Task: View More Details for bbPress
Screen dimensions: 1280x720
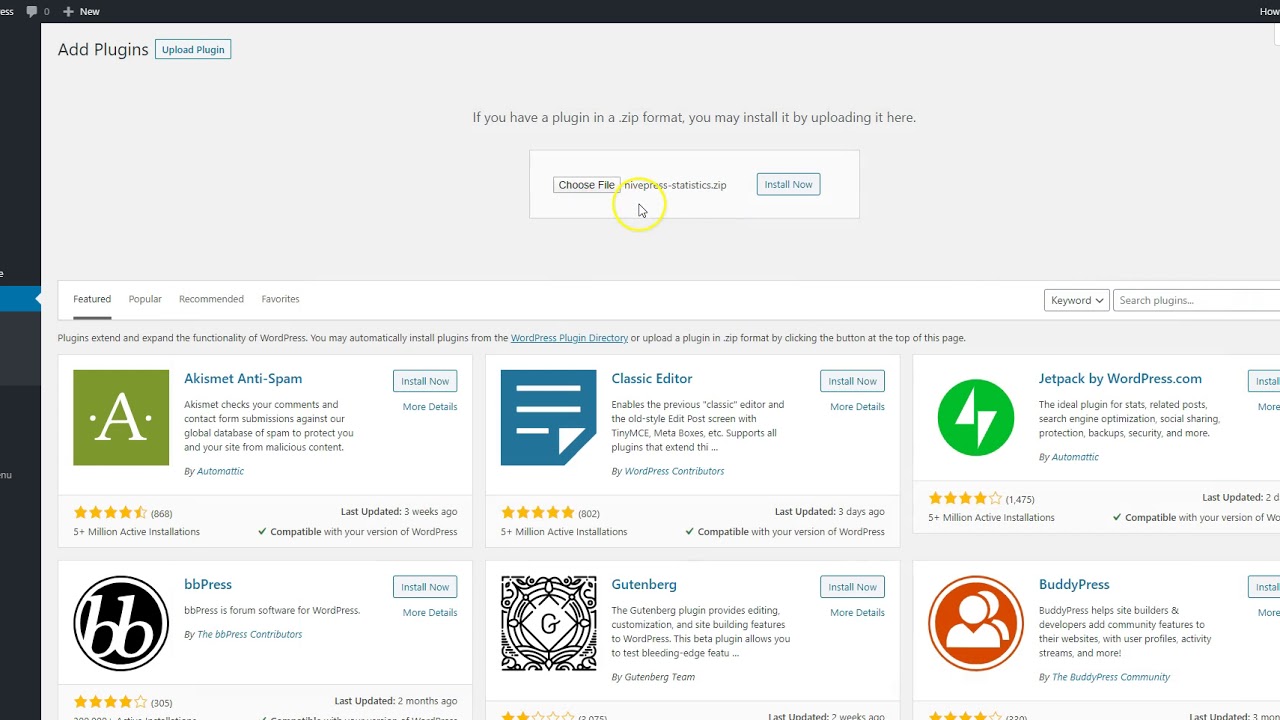Action: tap(430, 613)
